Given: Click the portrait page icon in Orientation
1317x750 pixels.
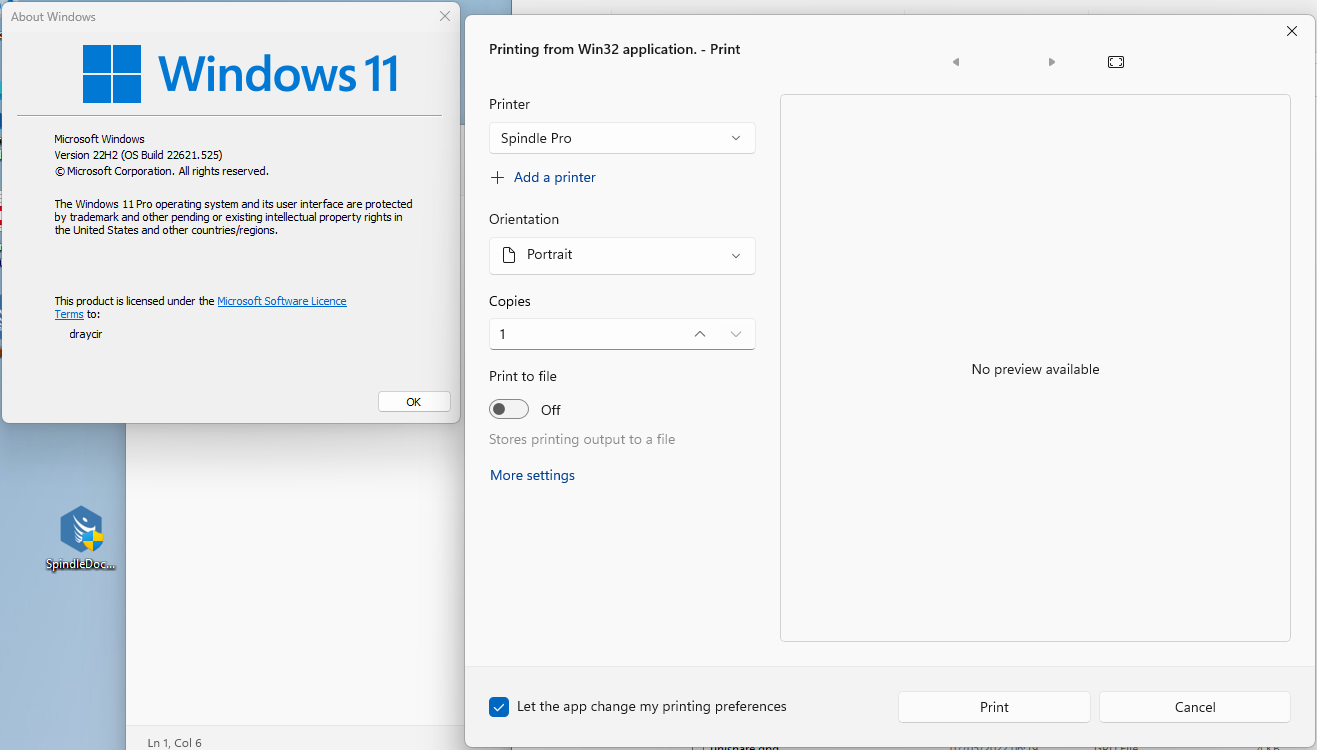Looking at the screenshot, I should coord(509,255).
